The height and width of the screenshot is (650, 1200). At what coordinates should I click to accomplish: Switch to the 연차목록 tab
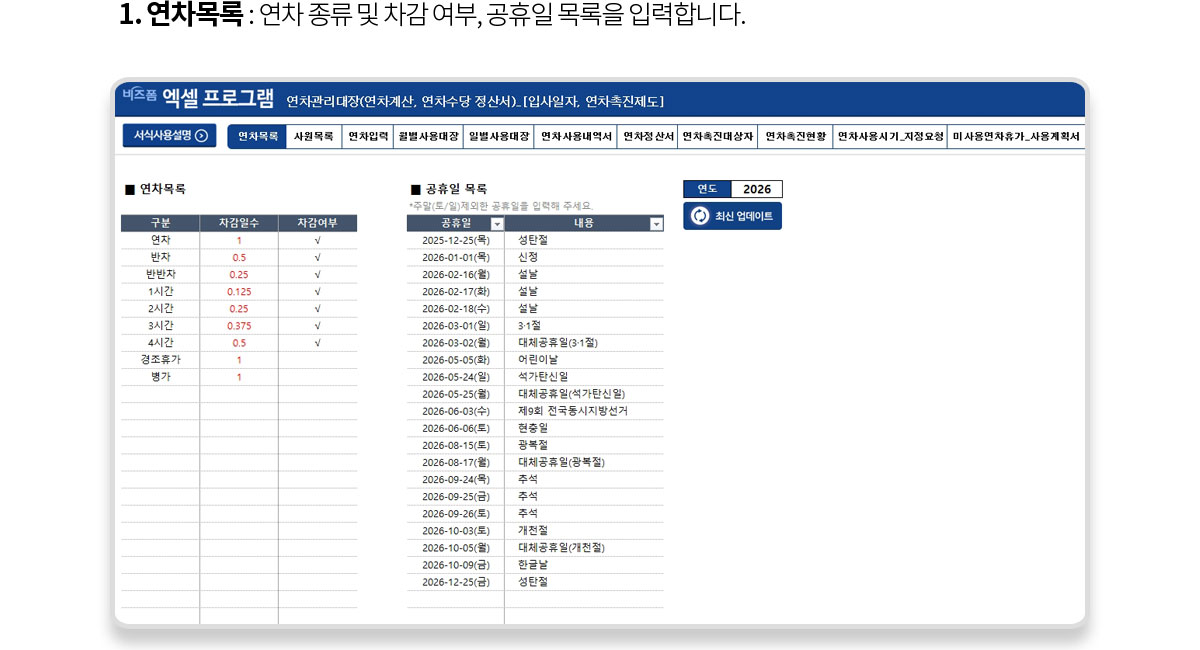pos(257,137)
